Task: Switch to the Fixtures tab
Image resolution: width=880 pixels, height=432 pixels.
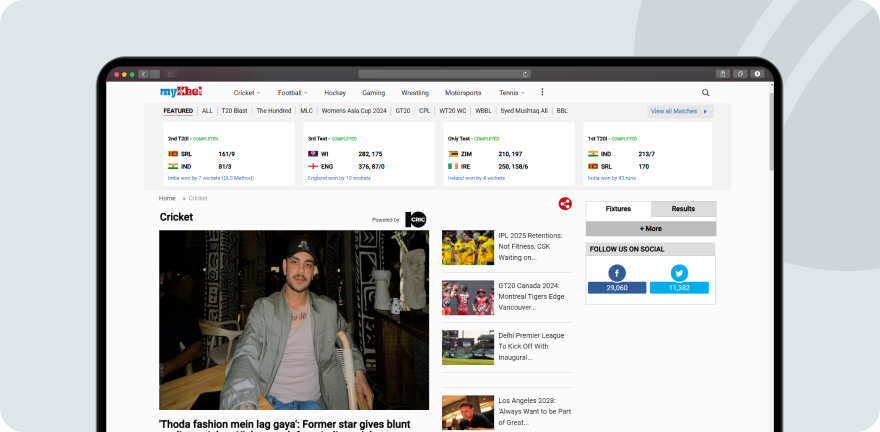Action: point(618,209)
